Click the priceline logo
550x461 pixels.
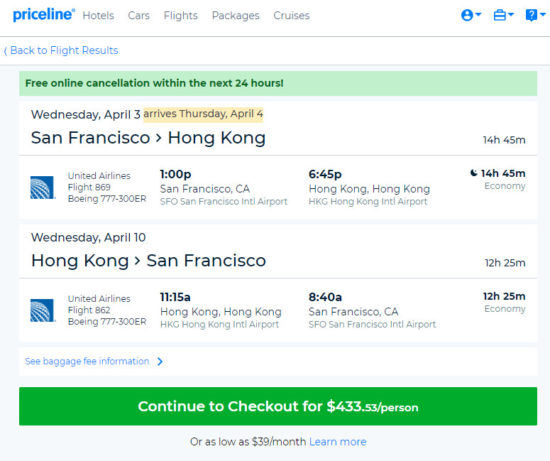(43, 15)
